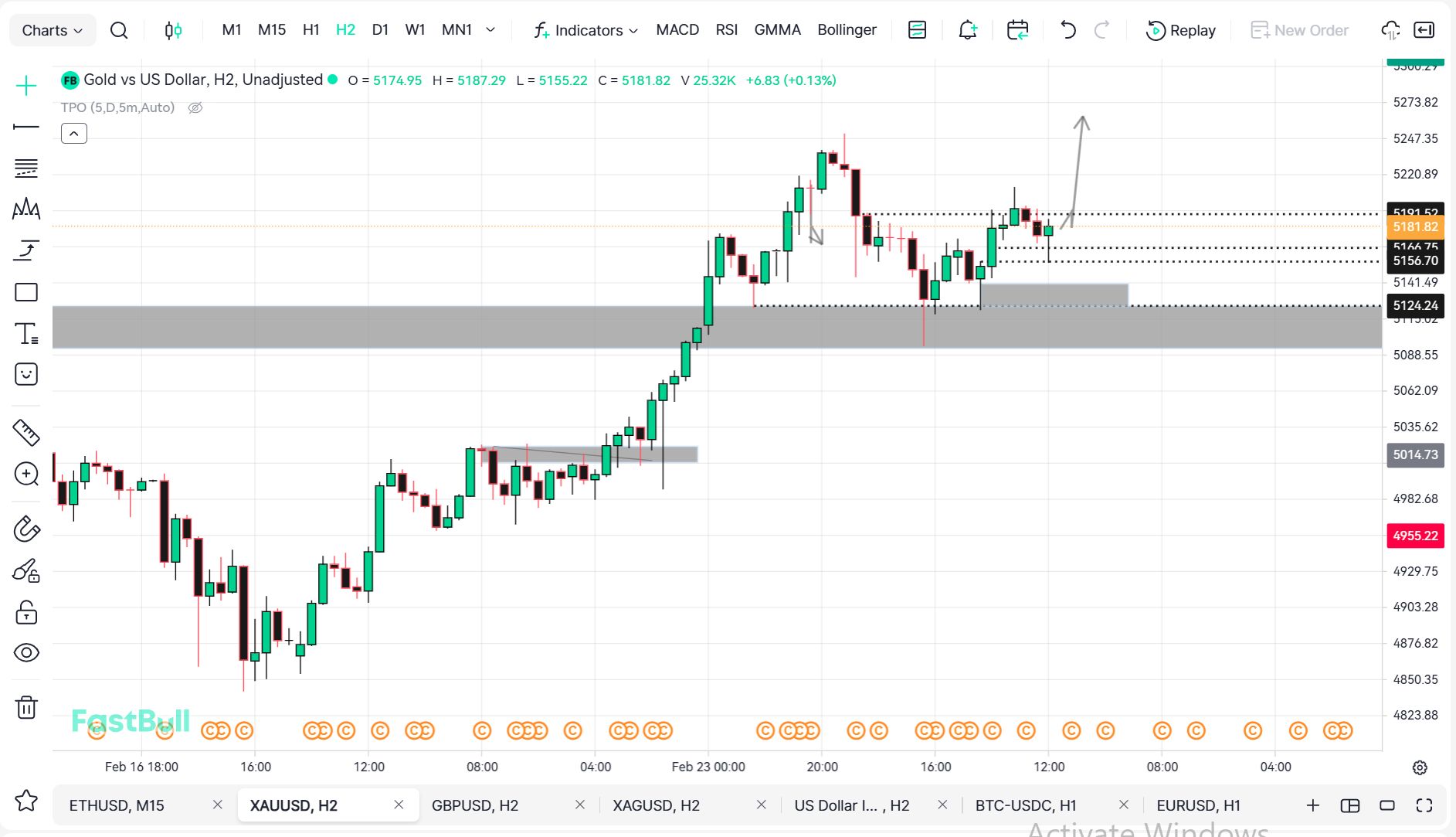Click the red 4955.22 price label

[x=1414, y=536]
